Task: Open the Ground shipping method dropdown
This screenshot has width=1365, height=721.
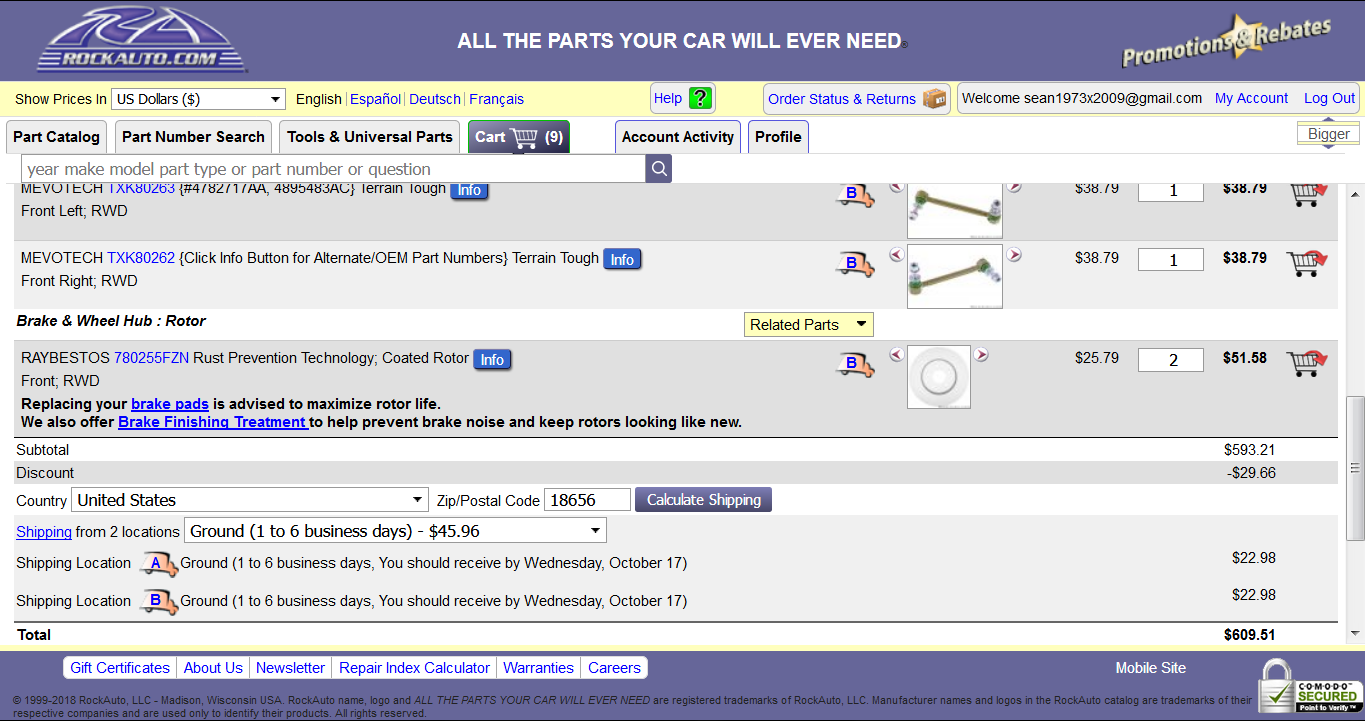Action: (395, 530)
